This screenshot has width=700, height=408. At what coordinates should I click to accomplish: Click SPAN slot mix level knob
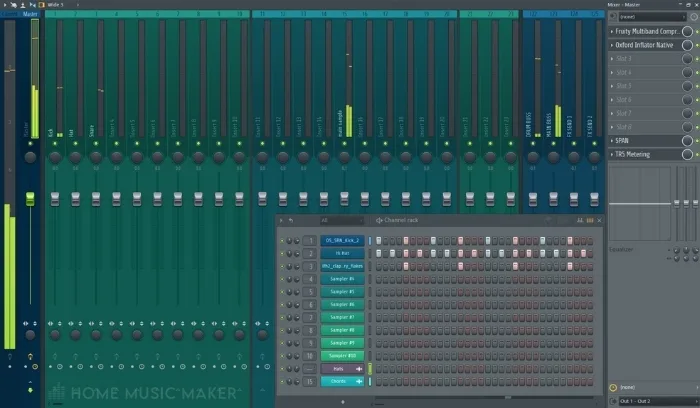(687, 141)
